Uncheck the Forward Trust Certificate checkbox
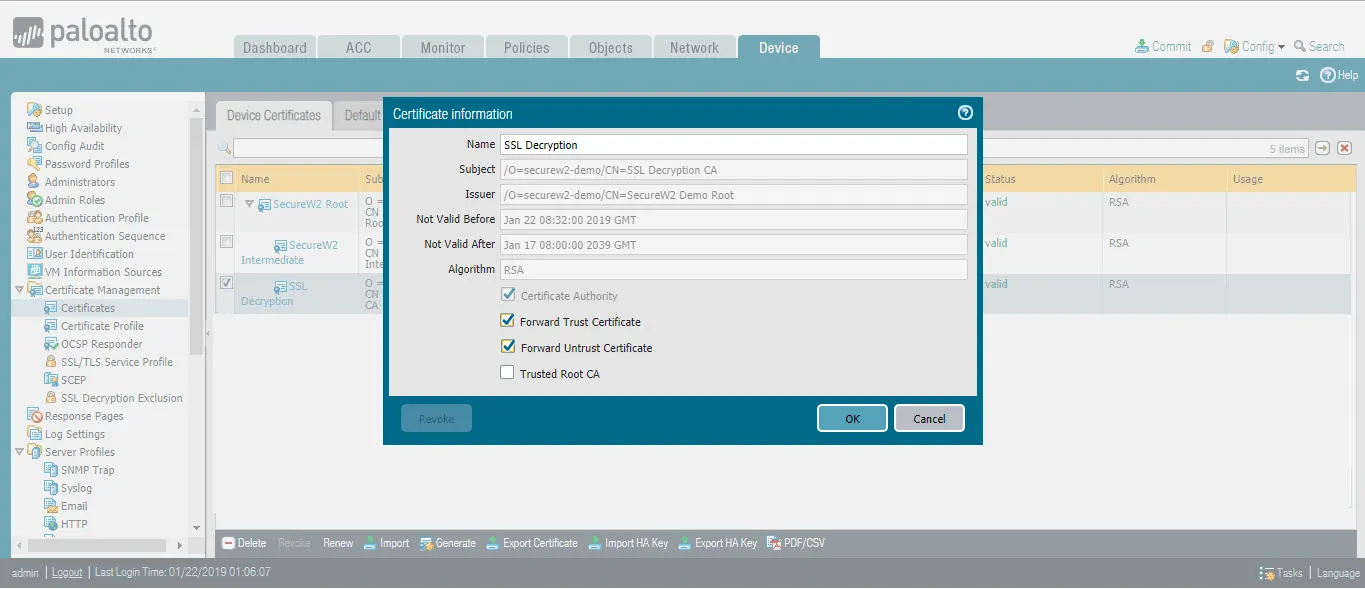1365x589 pixels. pyautogui.click(x=508, y=322)
